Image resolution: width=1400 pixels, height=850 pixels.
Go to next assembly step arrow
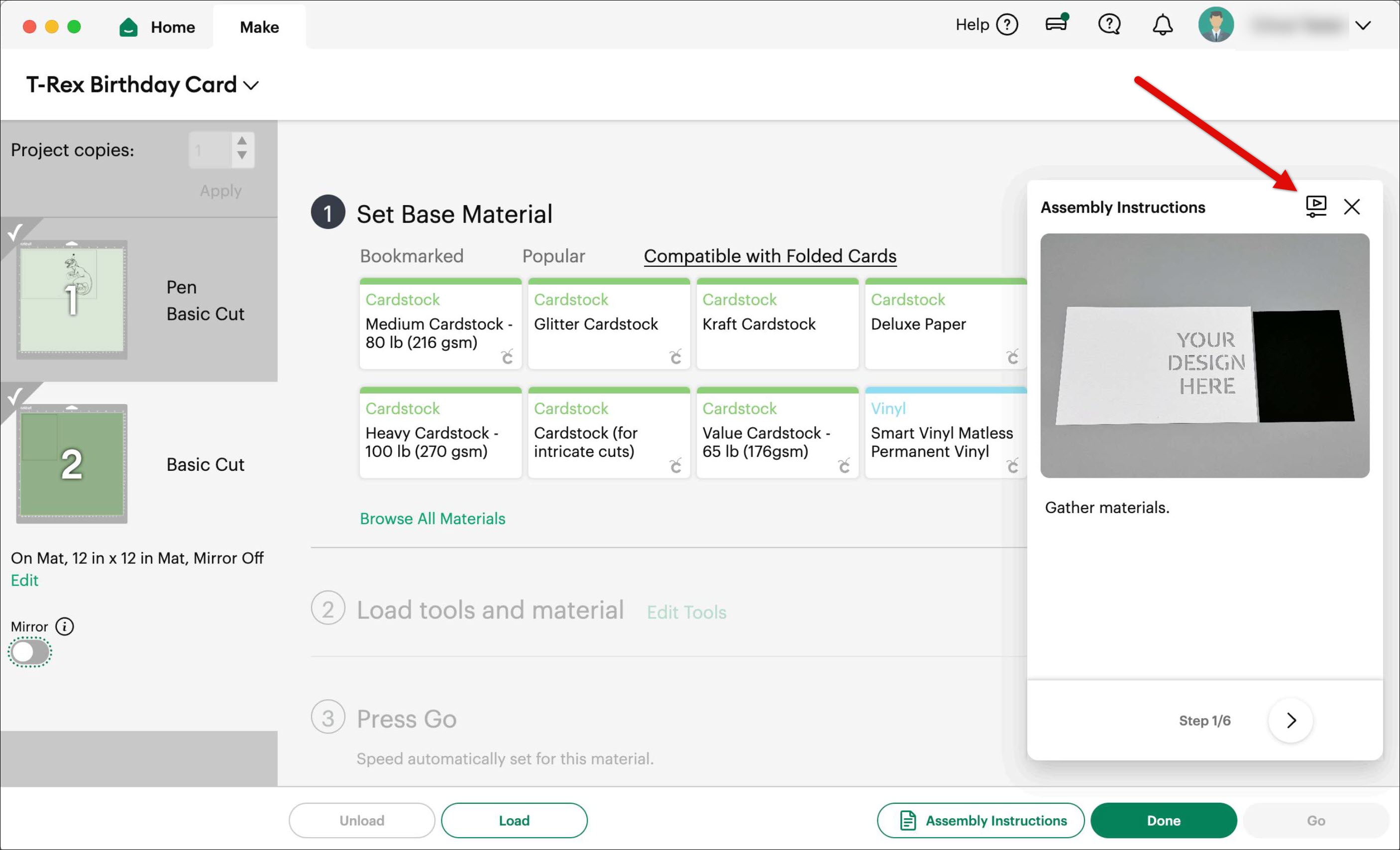point(1291,720)
